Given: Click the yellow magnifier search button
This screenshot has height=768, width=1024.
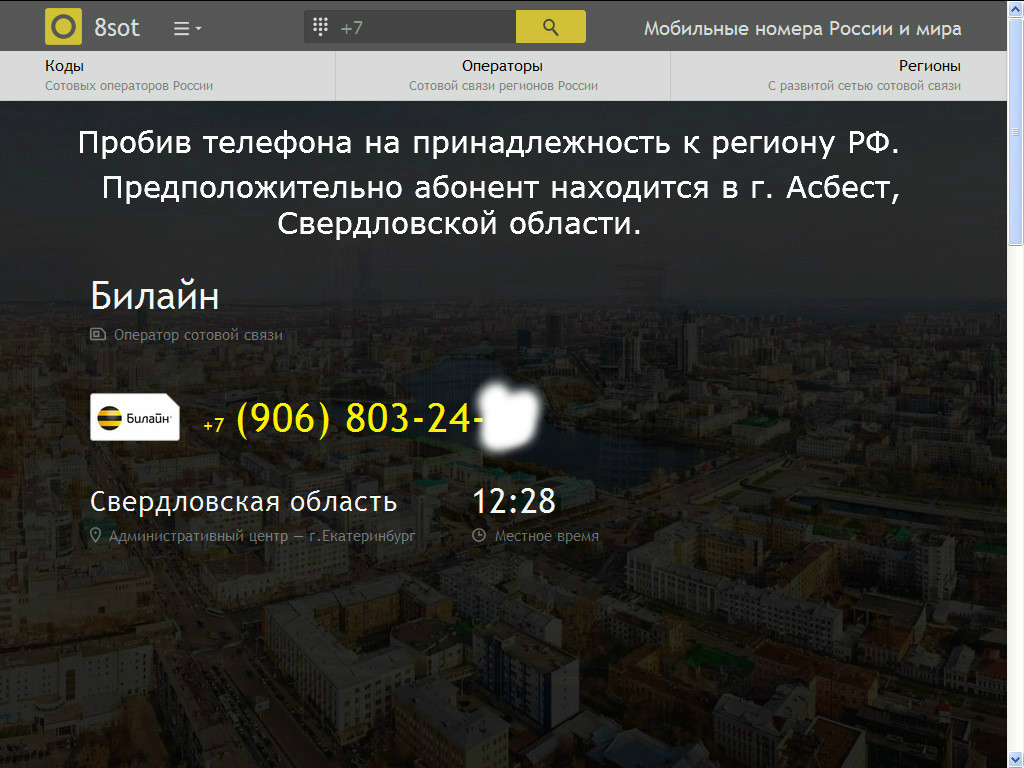Looking at the screenshot, I should tap(551, 27).
